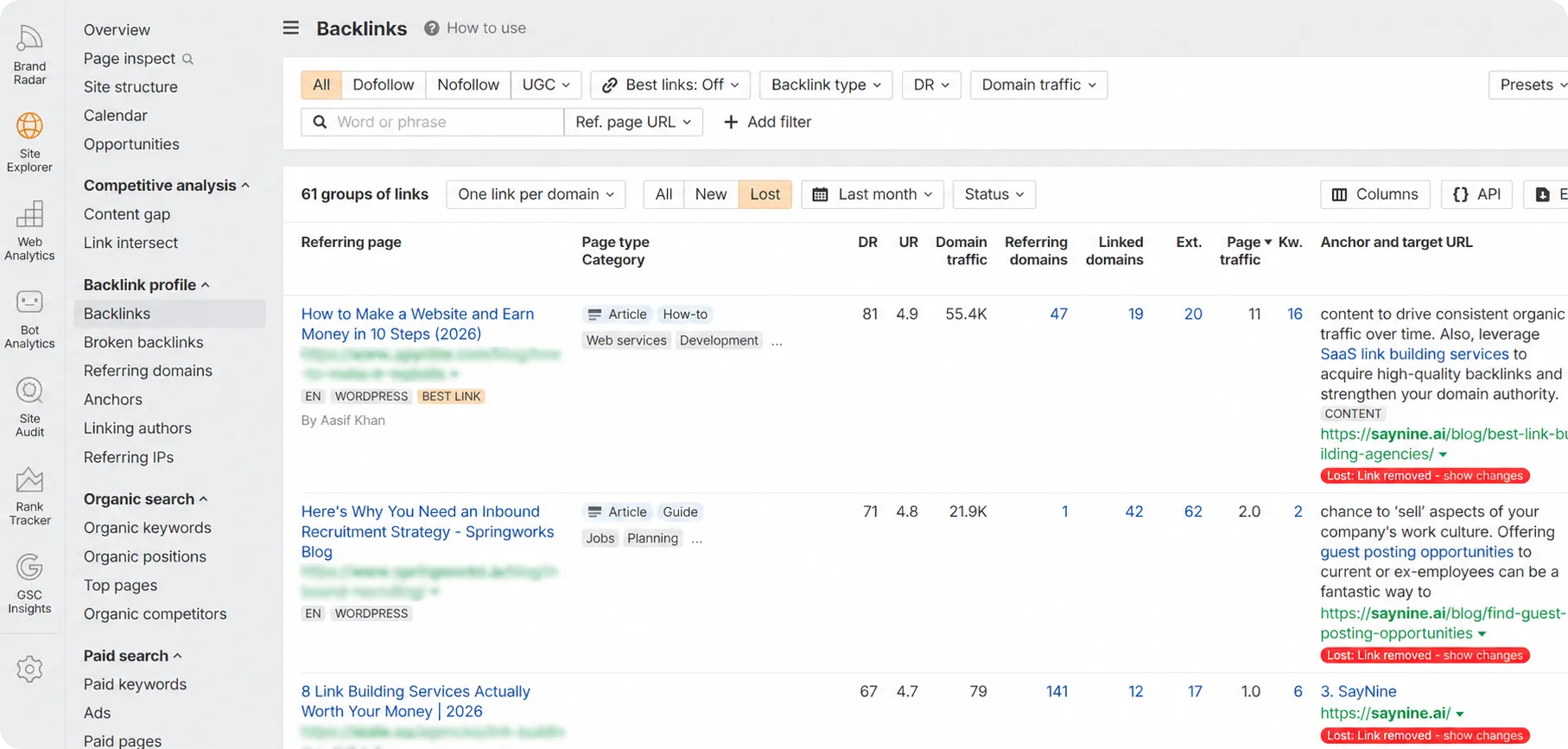1568x749 pixels.
Task: Click the Add filter button
Action: [767, 122]
